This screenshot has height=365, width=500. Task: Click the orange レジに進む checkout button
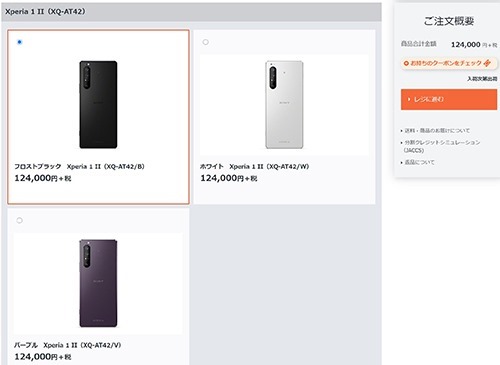(x=449, y=99)
